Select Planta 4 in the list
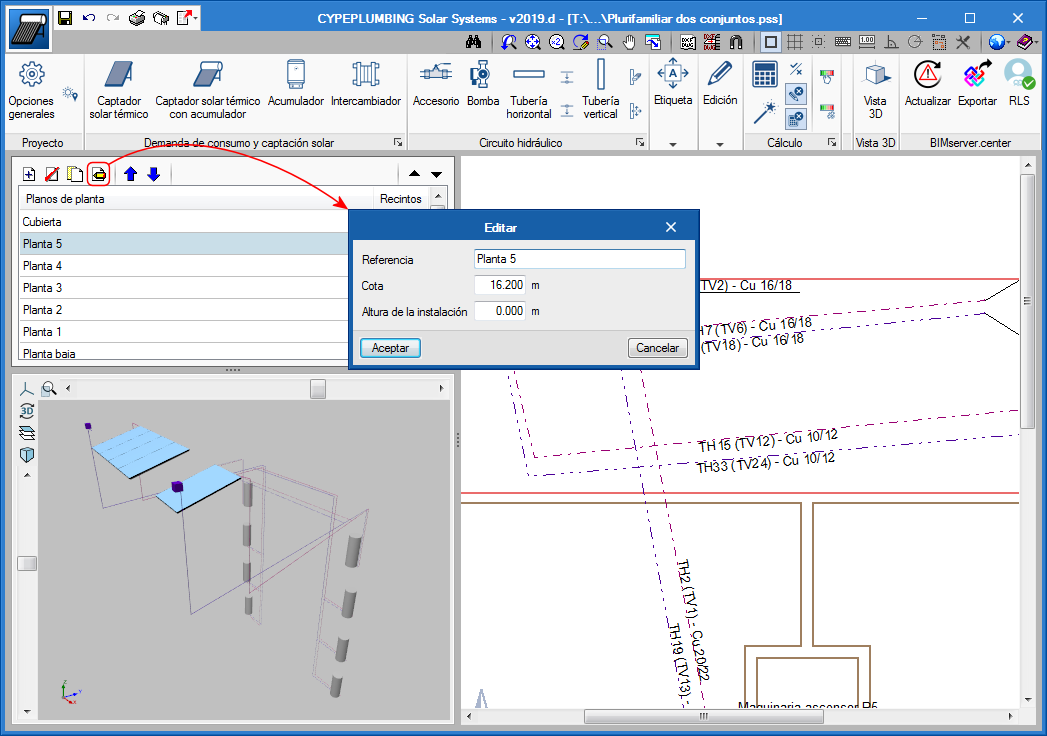 click(x=184, y=266)
